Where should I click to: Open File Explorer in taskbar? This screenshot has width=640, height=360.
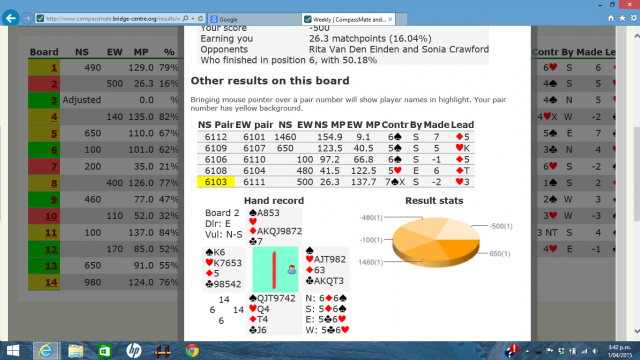point(76,351)
